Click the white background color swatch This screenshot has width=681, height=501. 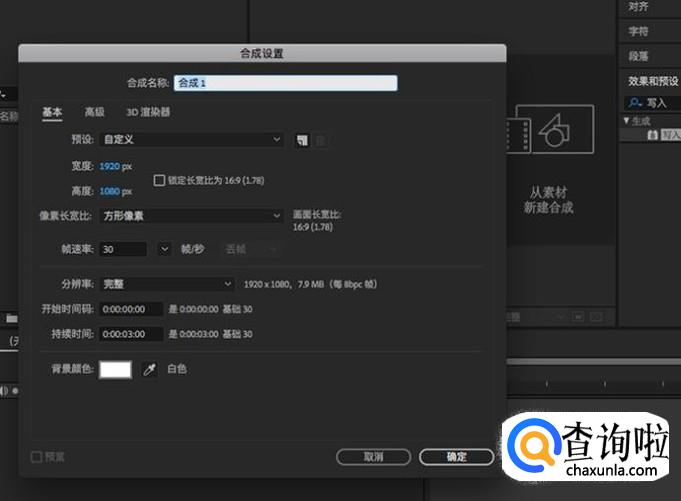pos(115,369)
